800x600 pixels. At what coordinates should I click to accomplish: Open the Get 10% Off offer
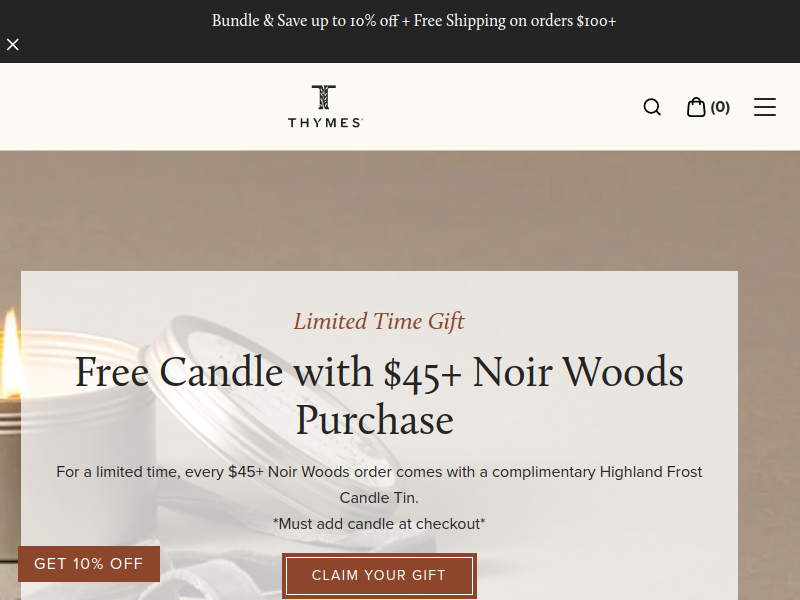(x=89, y=564)
